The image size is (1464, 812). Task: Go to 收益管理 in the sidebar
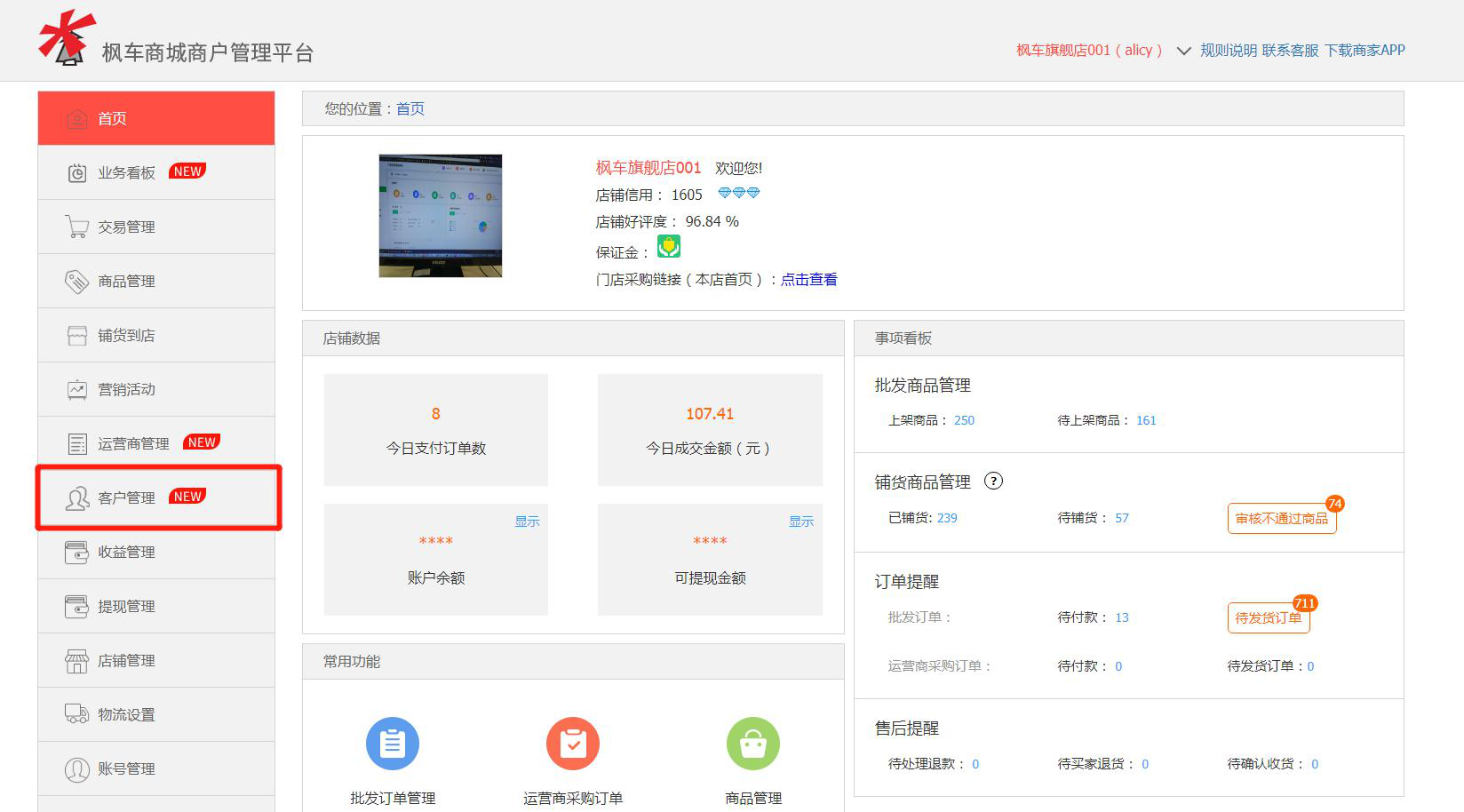pos(127,553)
